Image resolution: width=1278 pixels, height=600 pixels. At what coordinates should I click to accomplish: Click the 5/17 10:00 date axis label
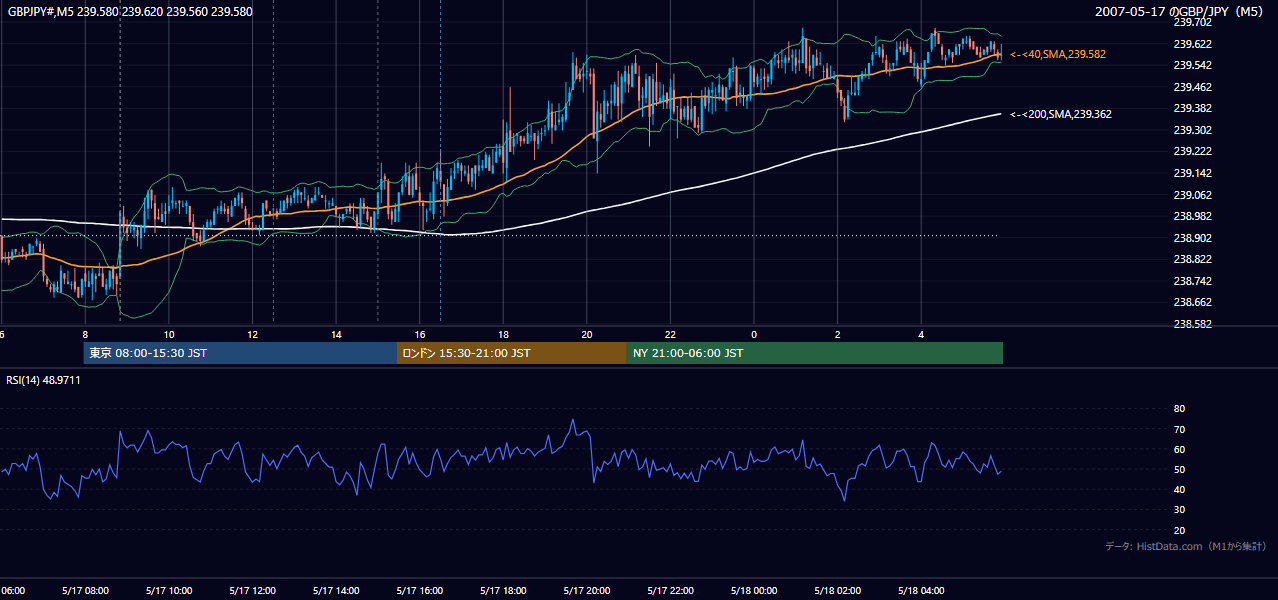(169, 591)
